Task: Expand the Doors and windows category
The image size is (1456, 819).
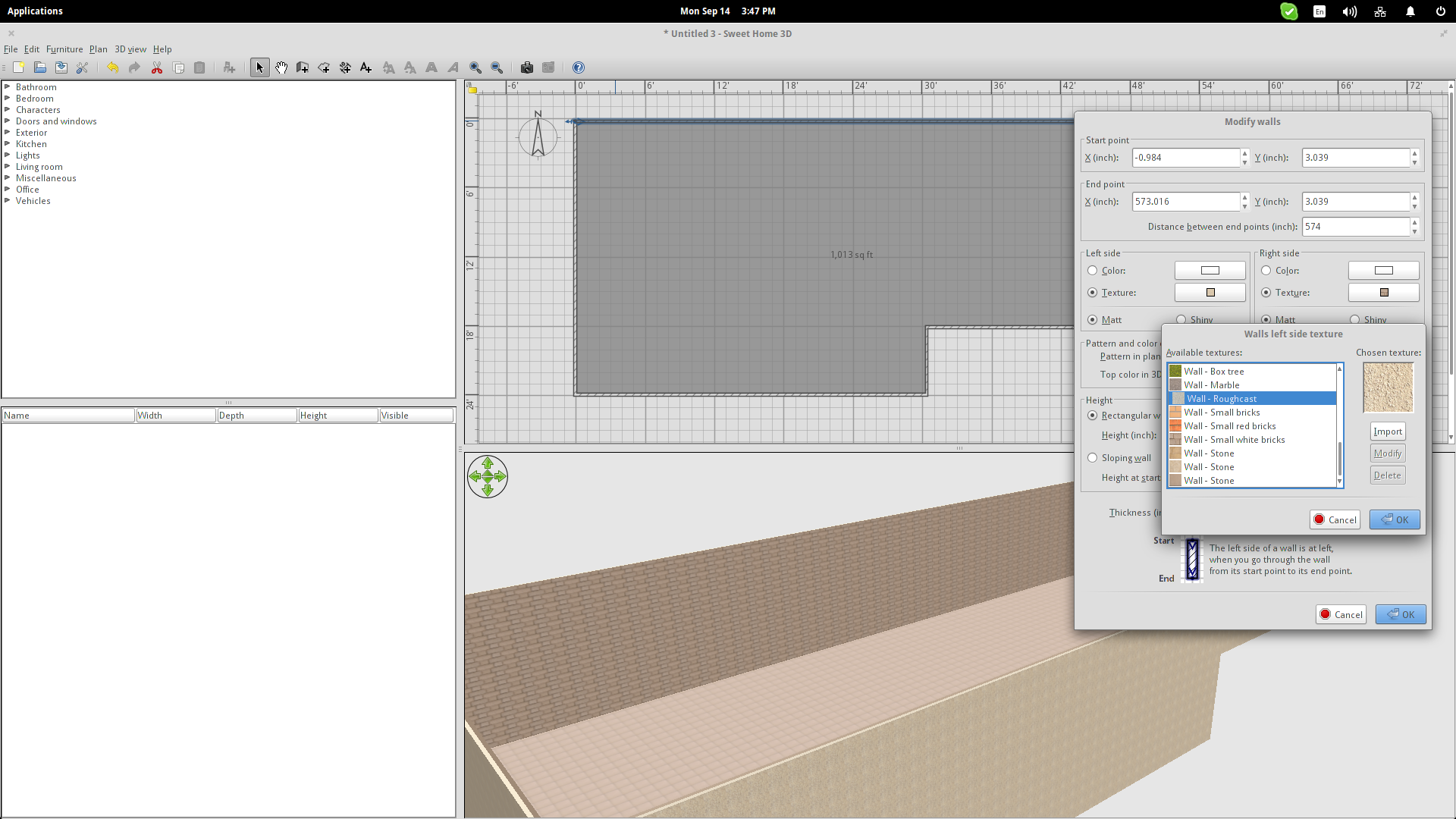Action: pos(8,121)
